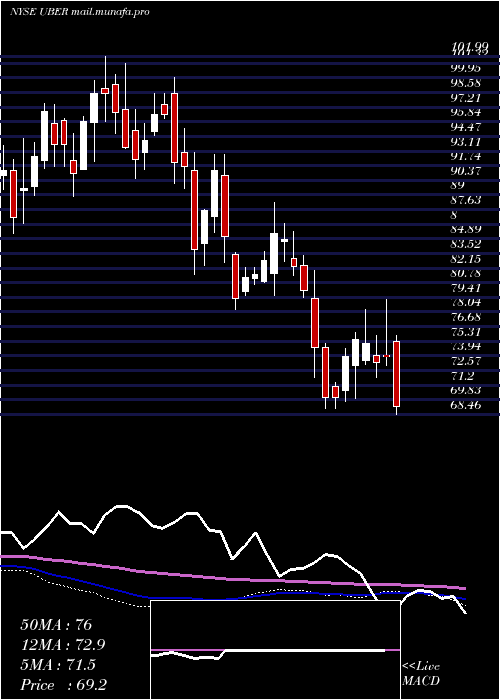Click the NYSE UBER mail.munafa.pro title text
Image resolution: width=500 pixels, height=700 pixels.
coord(79,12)
